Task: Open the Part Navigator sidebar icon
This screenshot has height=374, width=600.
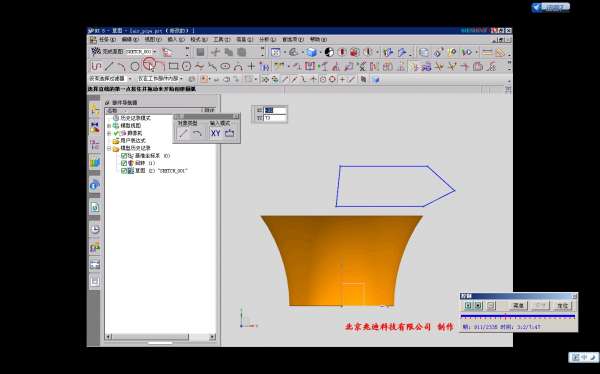Action: (95, 145)
